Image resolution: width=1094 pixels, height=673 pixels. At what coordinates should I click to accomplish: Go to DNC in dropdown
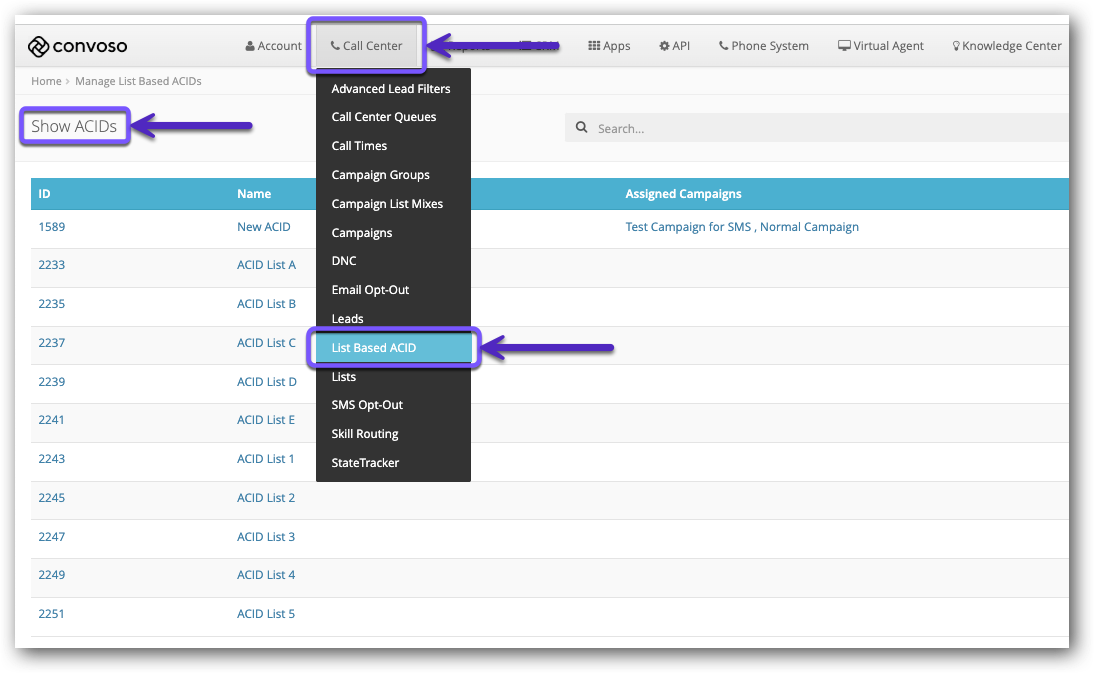pos(344,261)
